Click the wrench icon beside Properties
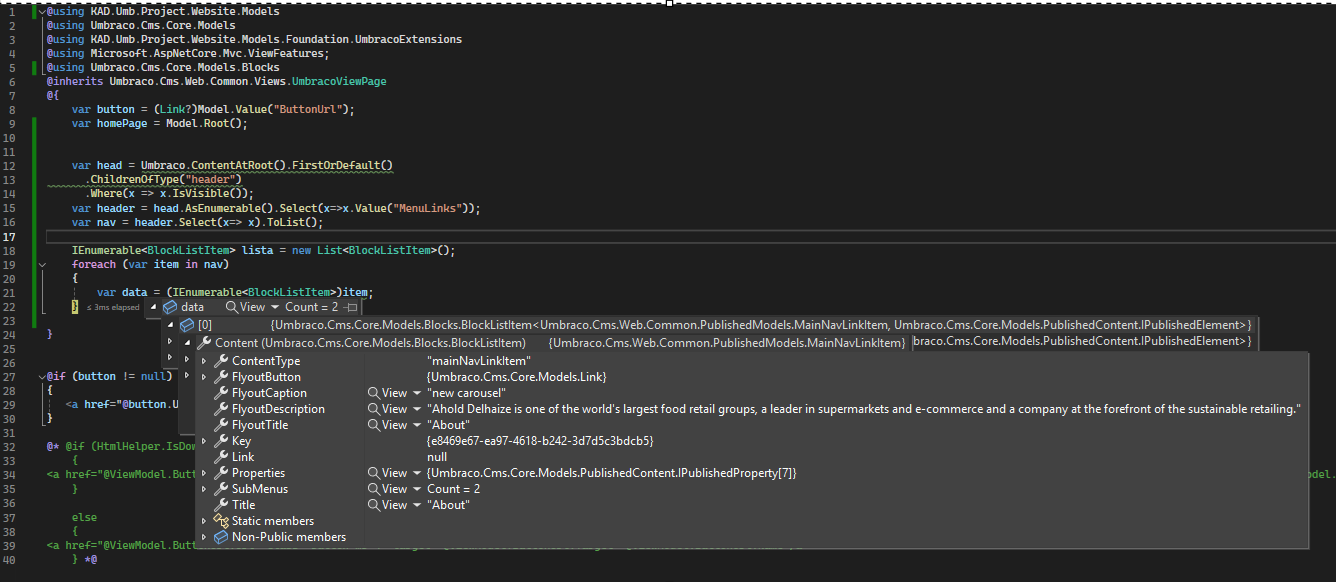Viewport: 1336px width, 582px height. tap(221, 473)
